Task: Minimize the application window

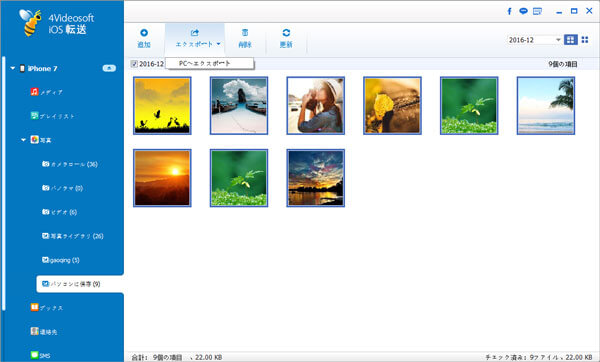Action: 559,12
